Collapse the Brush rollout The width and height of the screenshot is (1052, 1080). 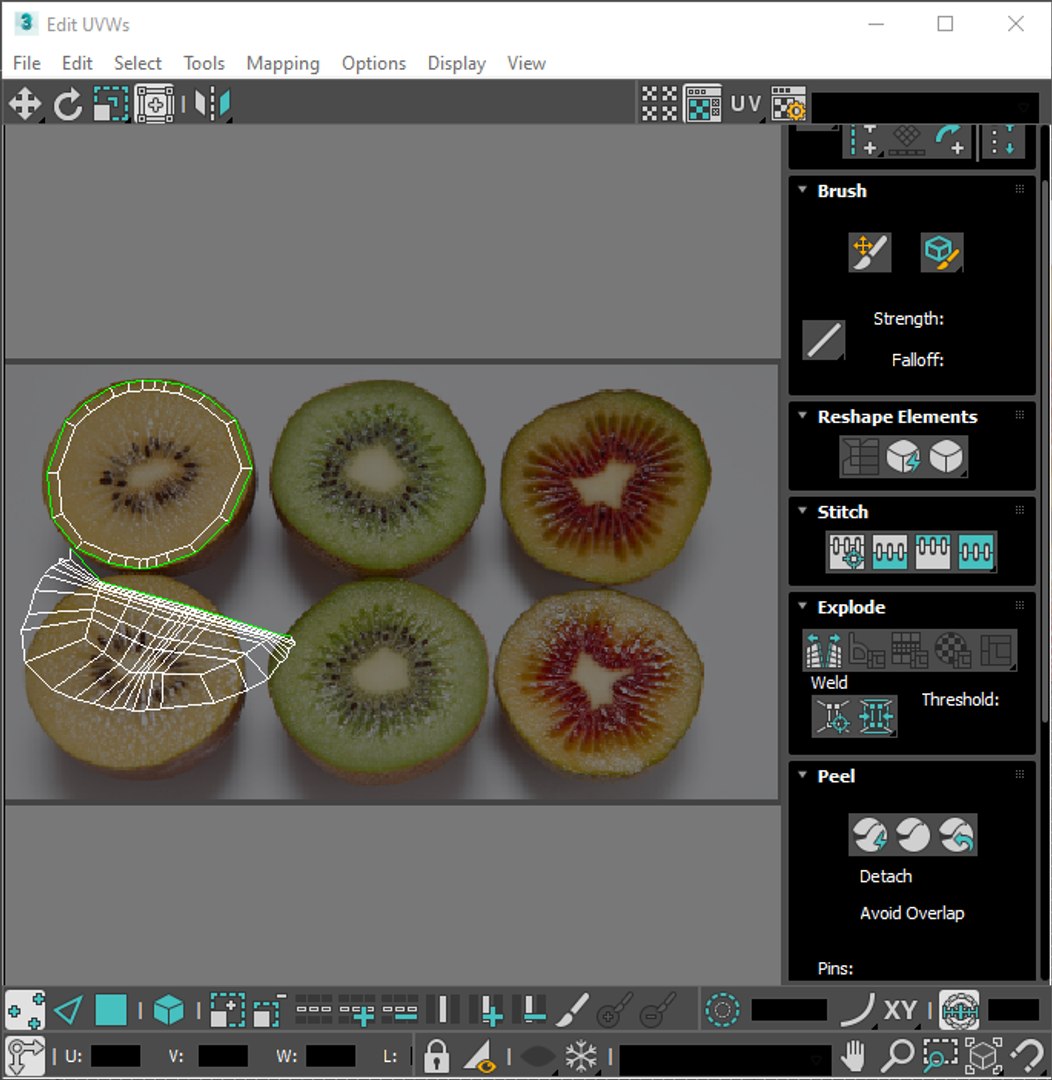pyautogui.click(x=802, y=189)
